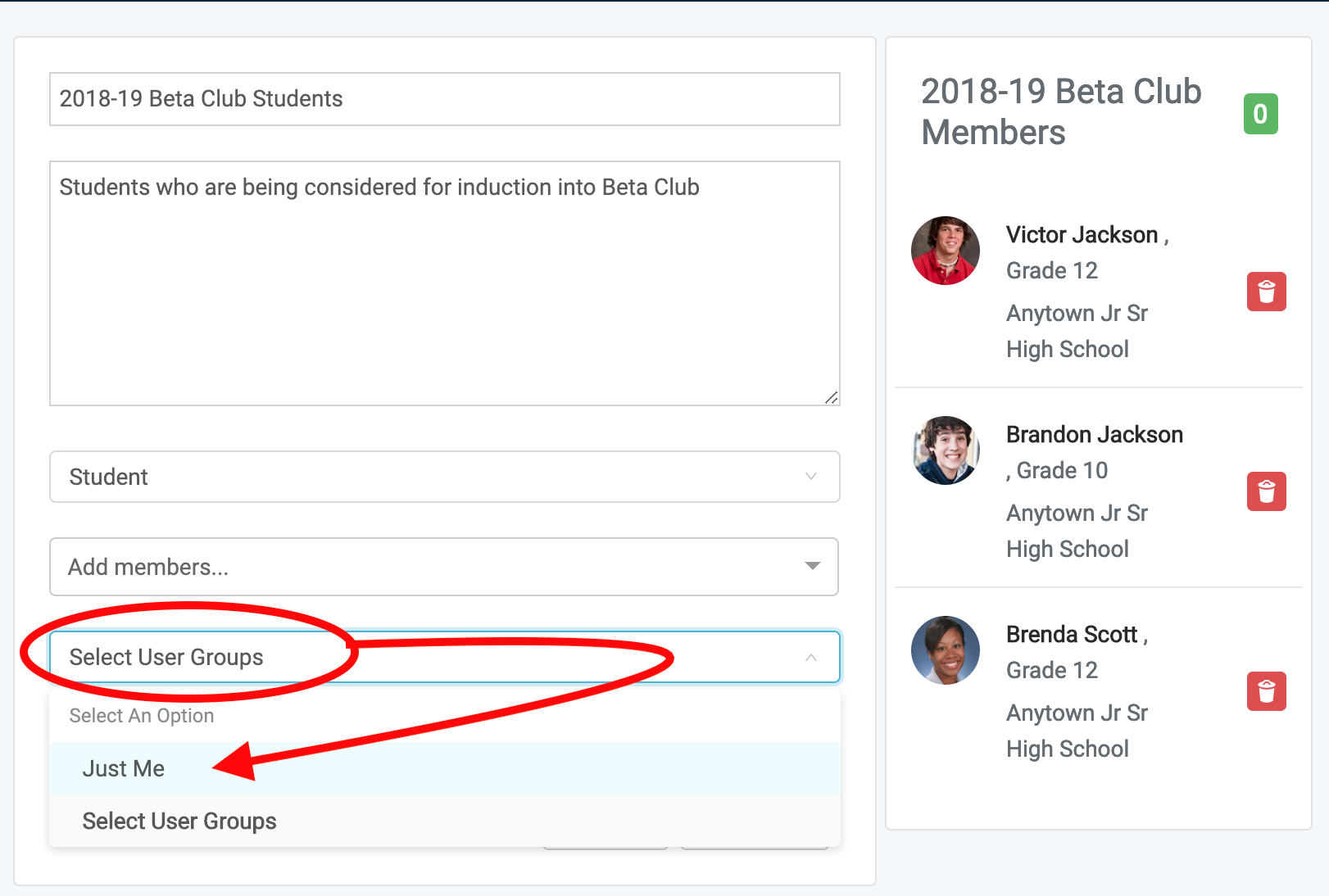1329x896 pixels.
Task: Select the Victor Jackson name text
Action: tap(1082, 235)
